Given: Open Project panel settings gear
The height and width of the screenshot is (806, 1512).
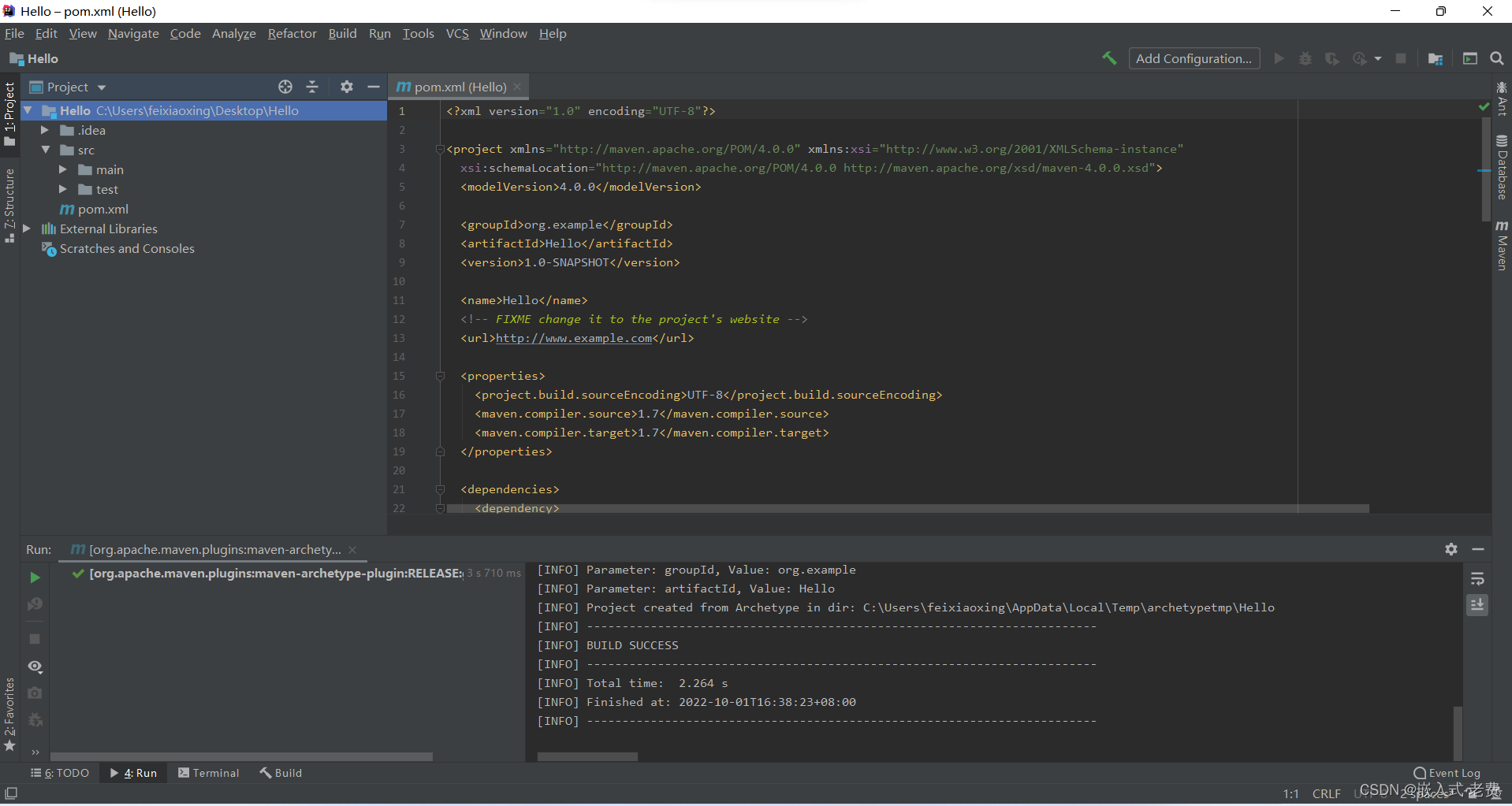Looking at the screenshot, I should tap(347, 87).
